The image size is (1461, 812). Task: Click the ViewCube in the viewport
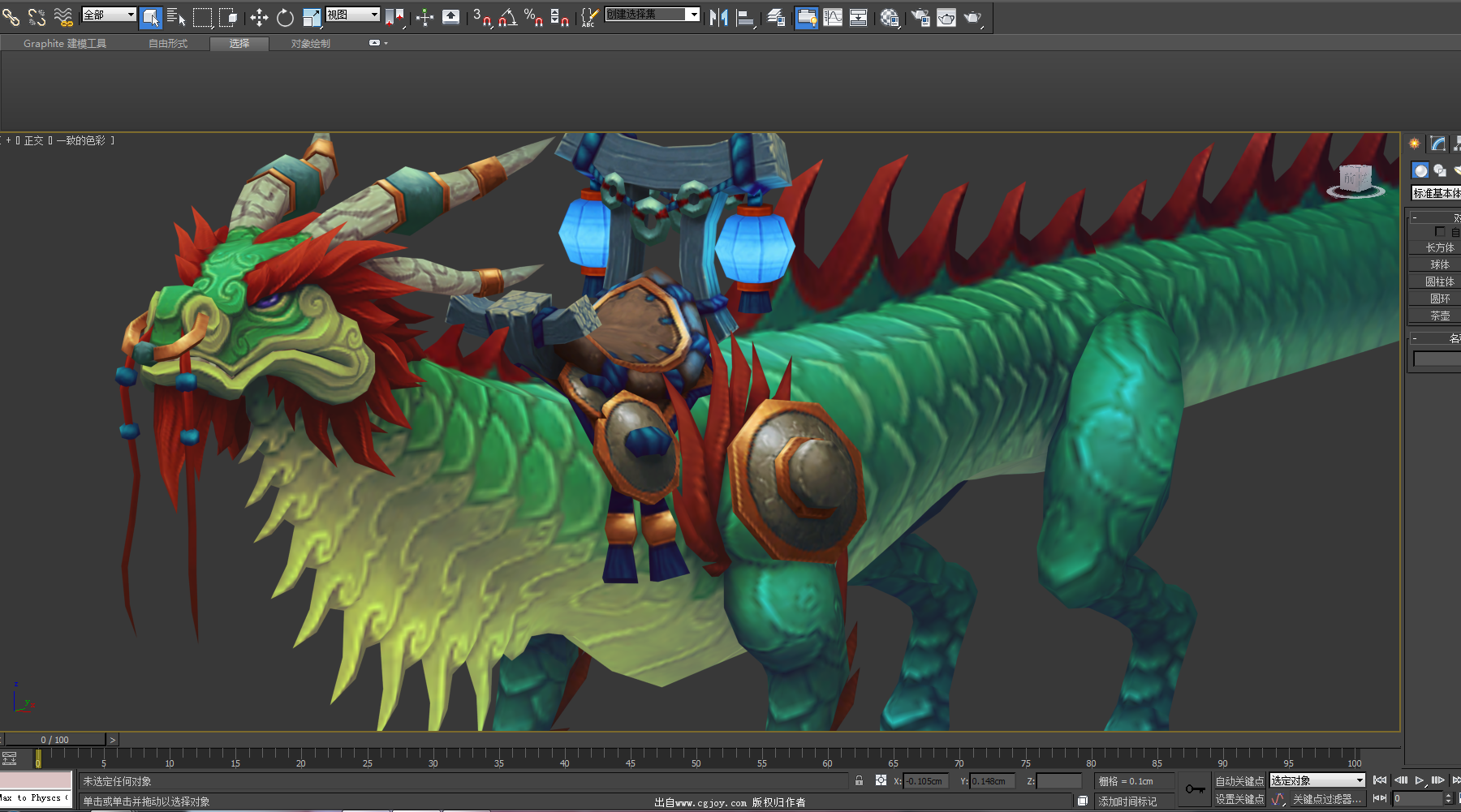coord(1355,180)
